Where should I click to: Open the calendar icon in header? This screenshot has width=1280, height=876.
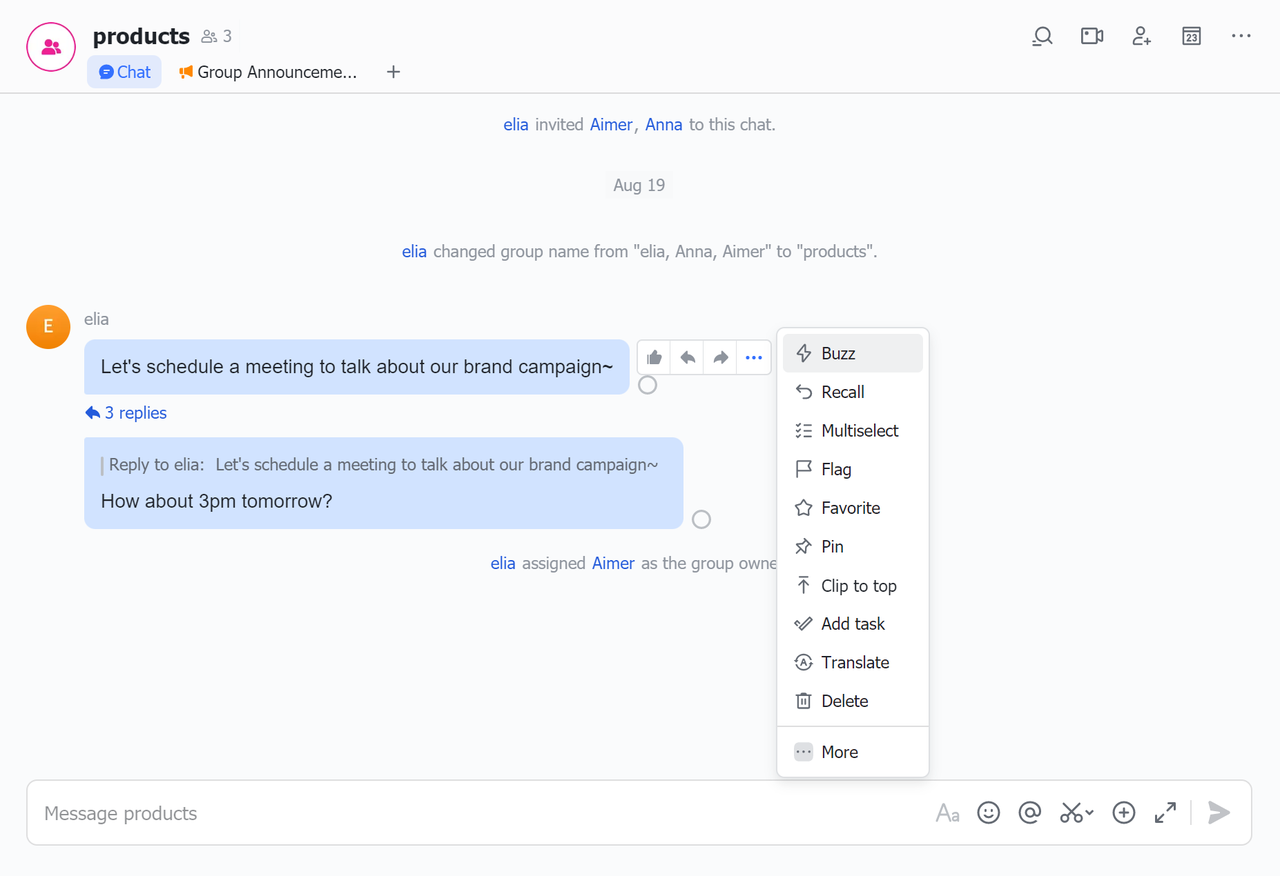tap(1191, 37)
